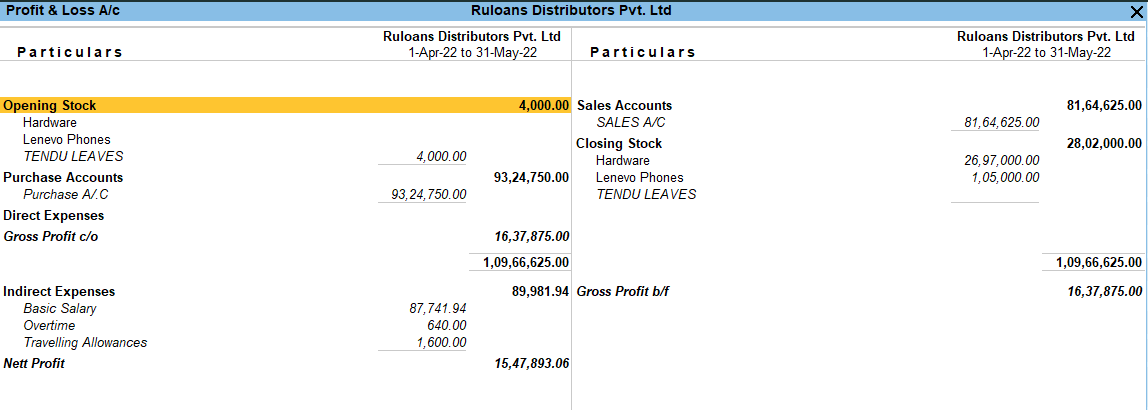Click the Closing Stock total 28,02,000.00

click(1104, 144)
